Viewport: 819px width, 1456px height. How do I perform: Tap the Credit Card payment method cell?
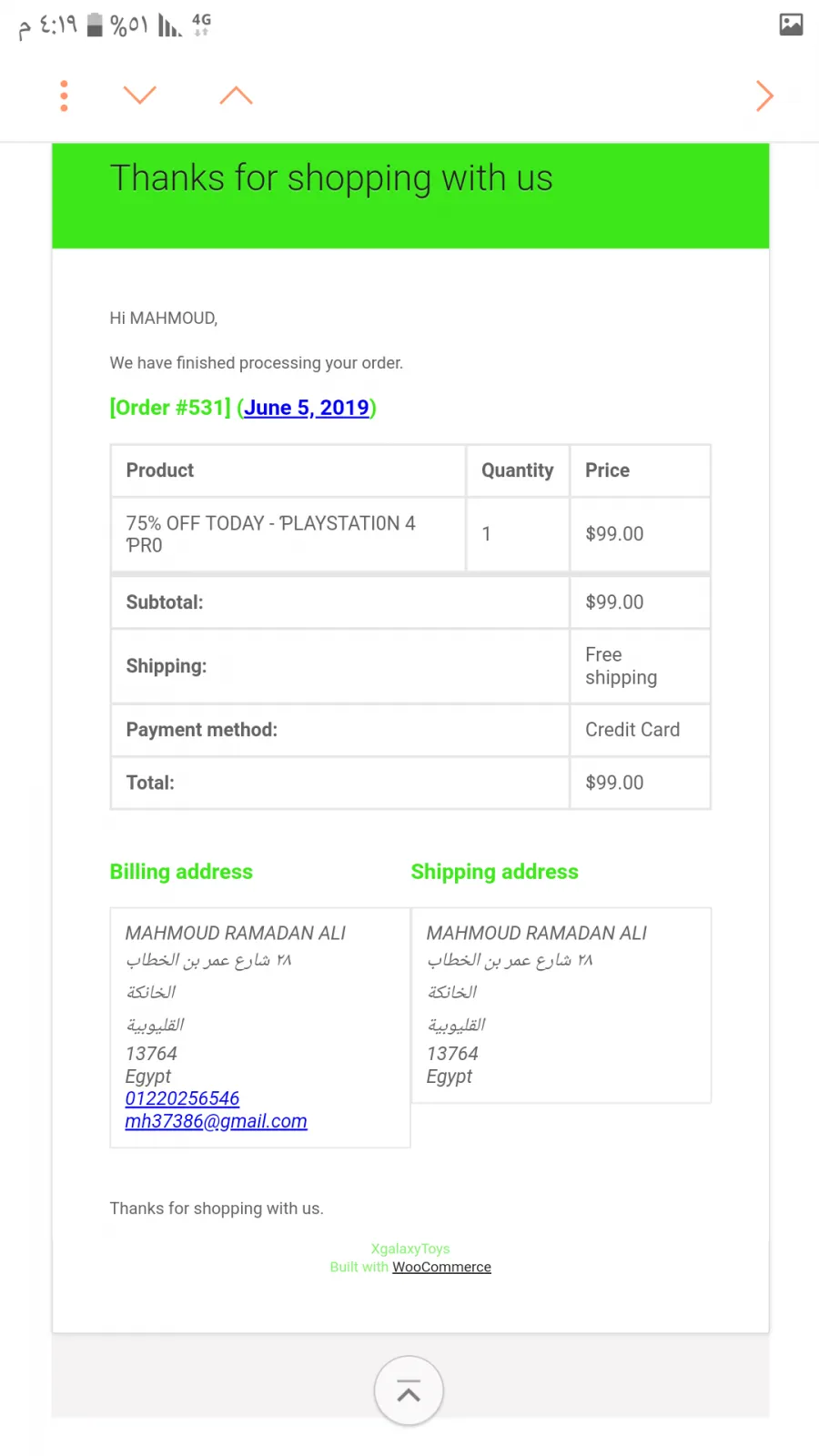pos(640,730)
